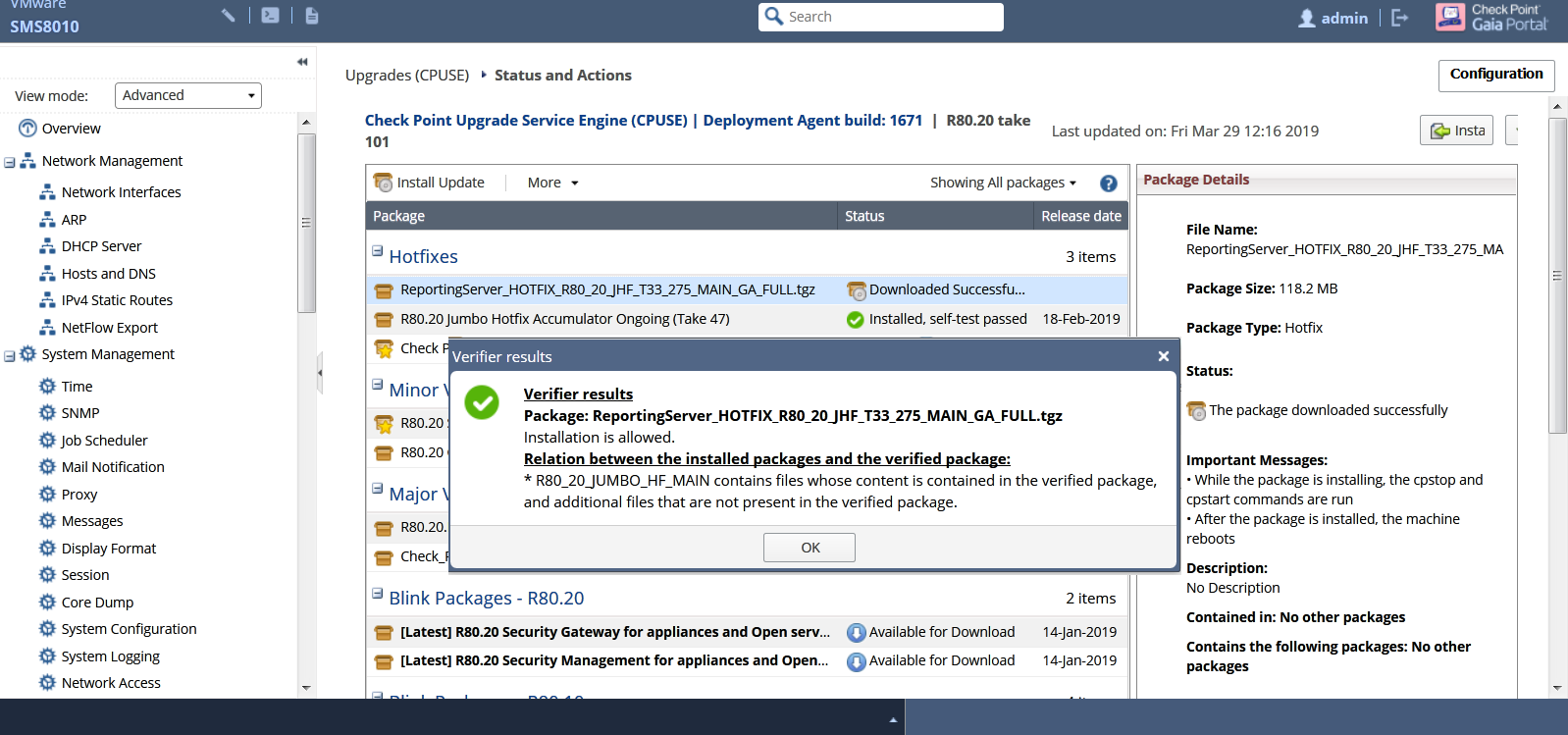Collapse the Network Management tree node
This screenshot has height=735, width=1568.
pyautogui.click(x=9, y=162)
